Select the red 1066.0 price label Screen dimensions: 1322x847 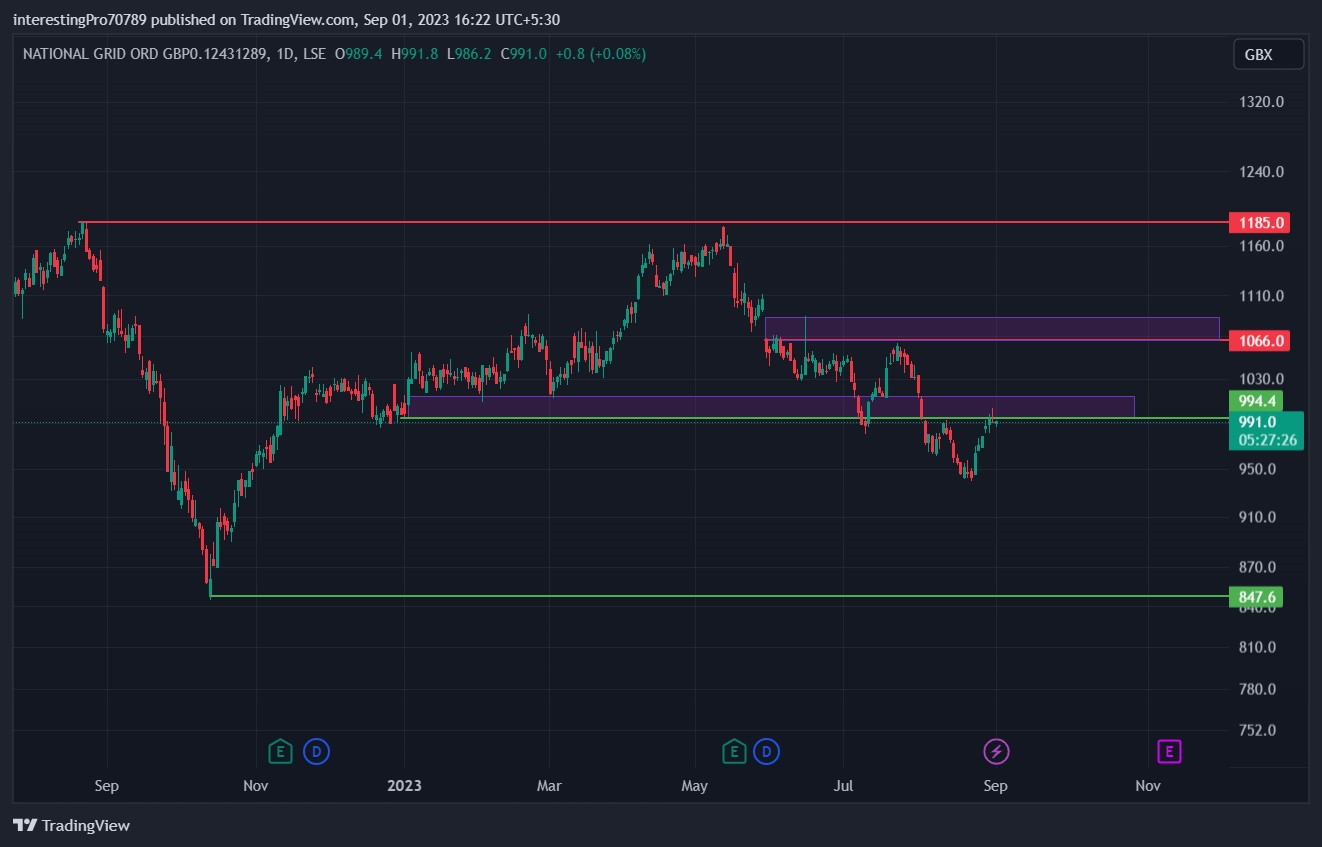click(1259, 341)
